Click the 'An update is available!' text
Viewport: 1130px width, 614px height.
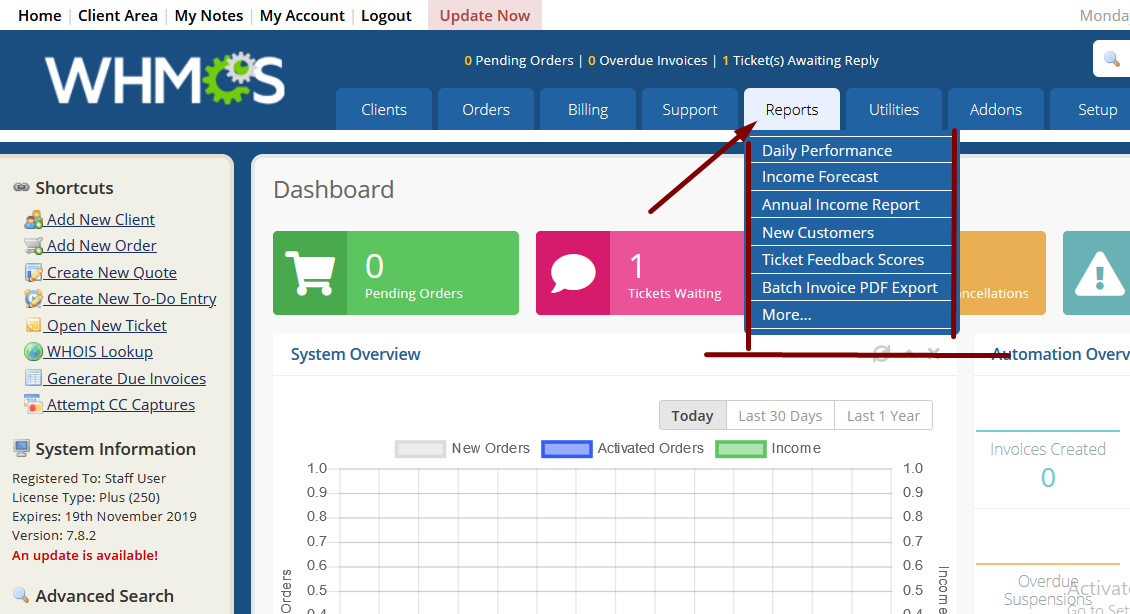point(85,555)
